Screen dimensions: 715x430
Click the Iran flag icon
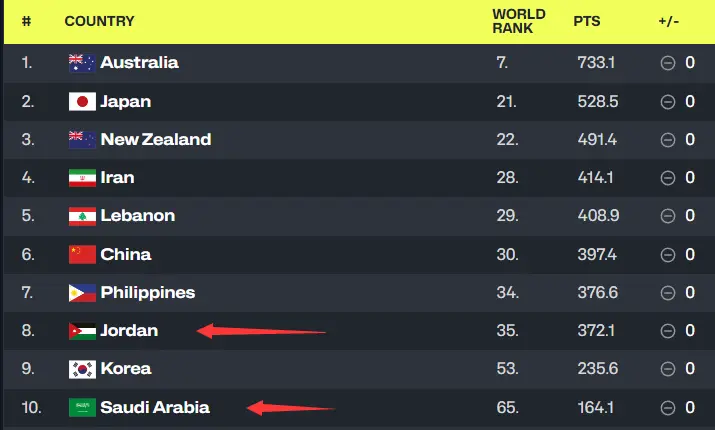coord(82,178)
